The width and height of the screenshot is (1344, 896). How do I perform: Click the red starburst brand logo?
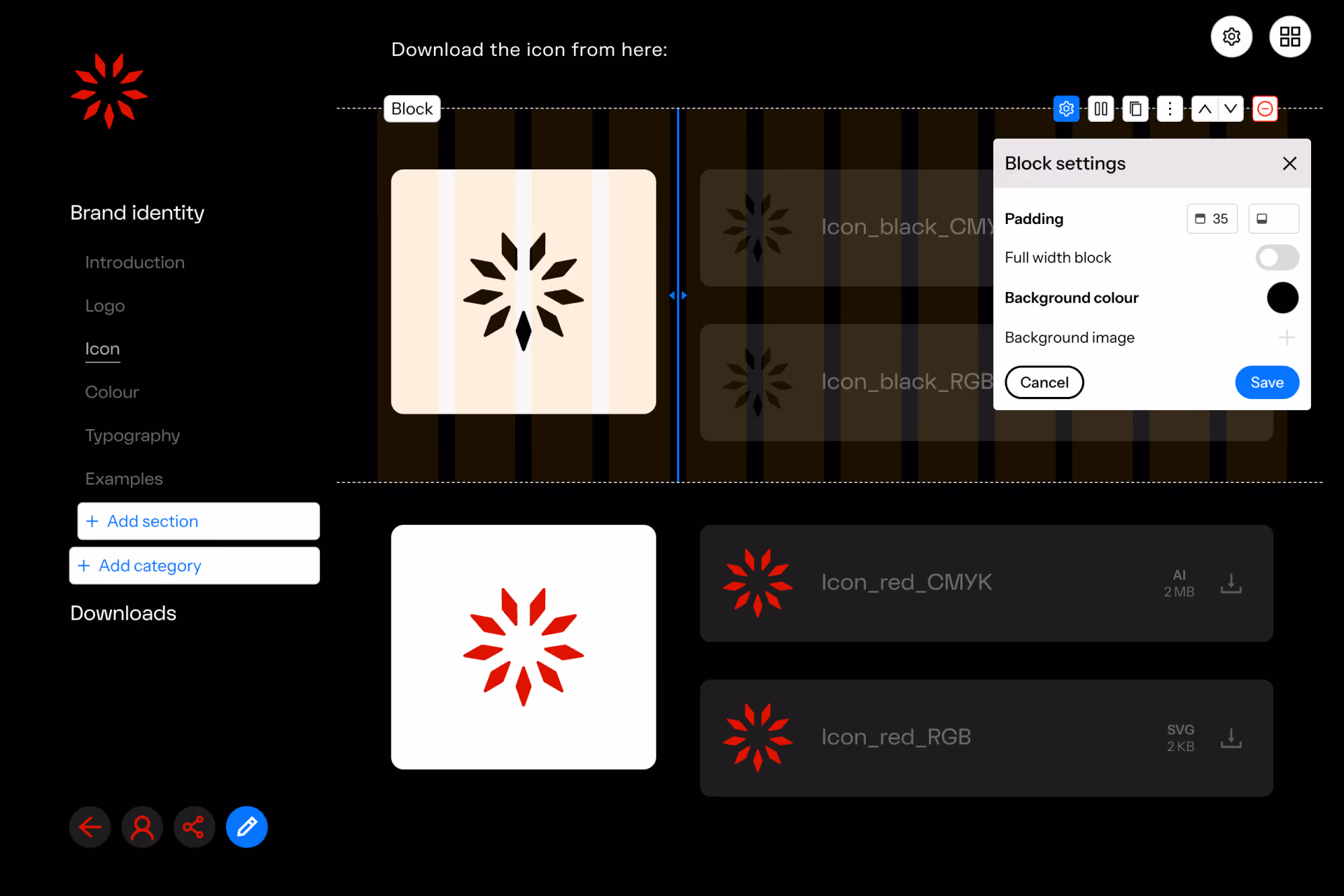point(109,90)
